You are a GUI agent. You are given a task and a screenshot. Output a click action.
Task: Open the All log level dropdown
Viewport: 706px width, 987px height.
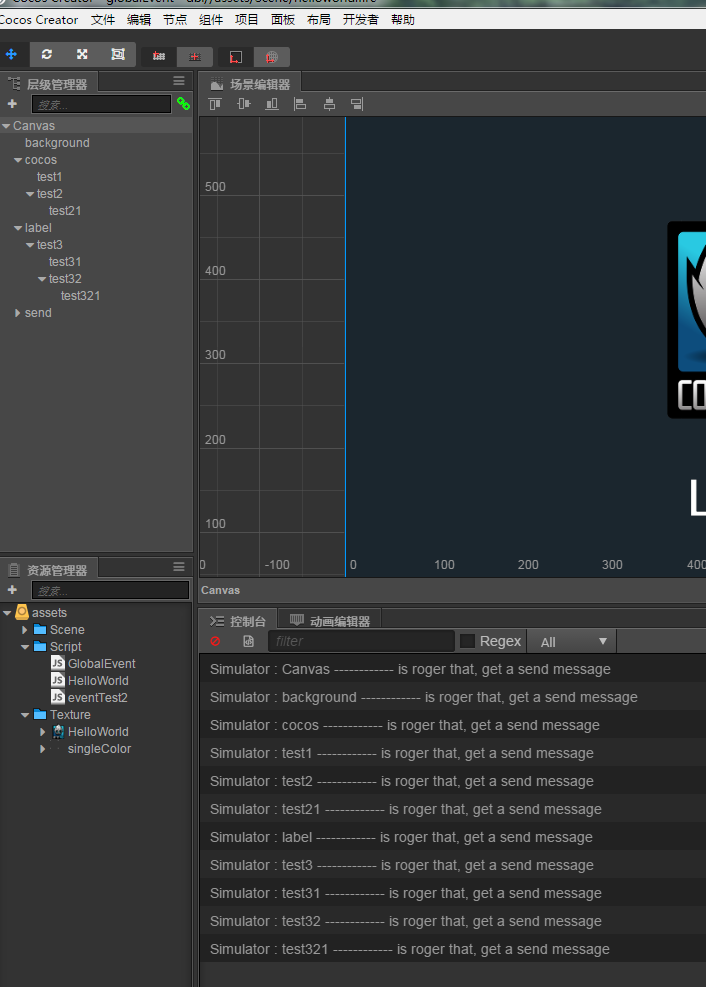tap(572, 641)
